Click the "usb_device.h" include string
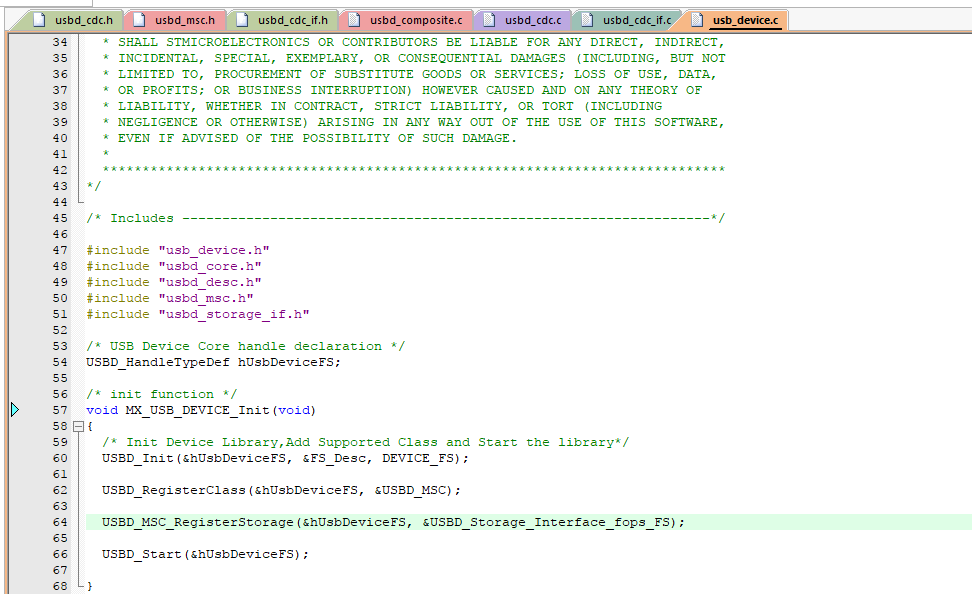The height and width of the screenshot is (594, 972). [x=214, y=250]
